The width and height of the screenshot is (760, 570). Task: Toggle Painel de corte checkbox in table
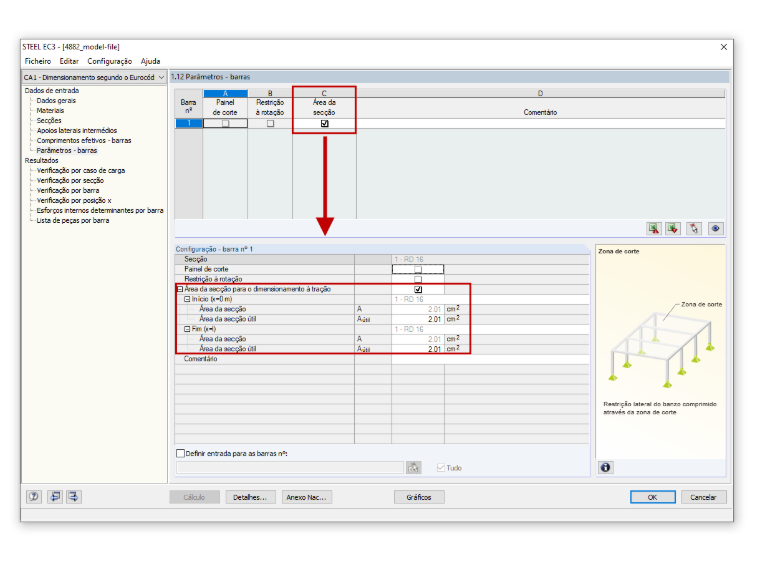[x=225, y=124]
